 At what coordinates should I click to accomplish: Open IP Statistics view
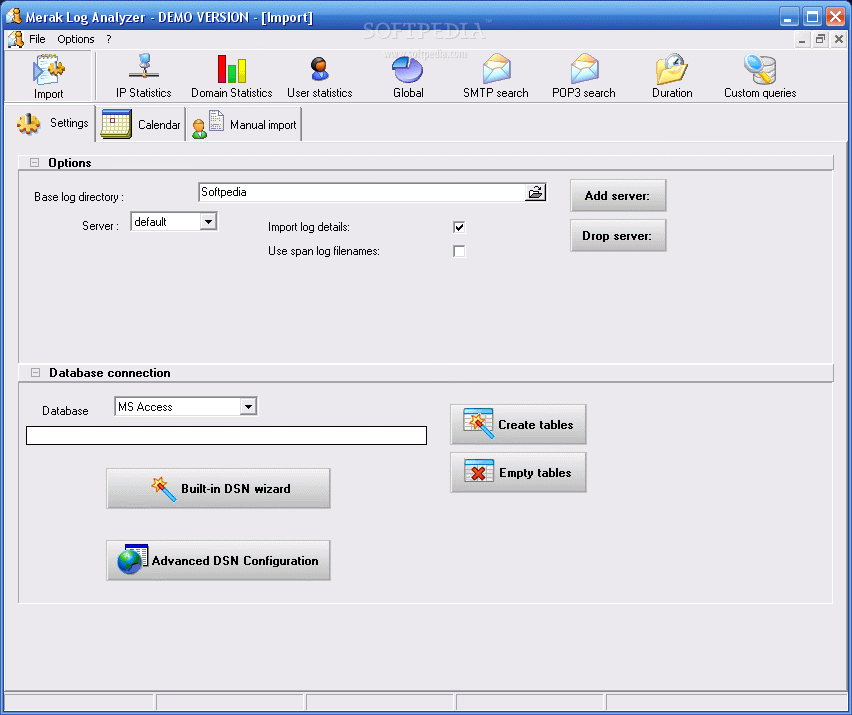click(143, 76)
